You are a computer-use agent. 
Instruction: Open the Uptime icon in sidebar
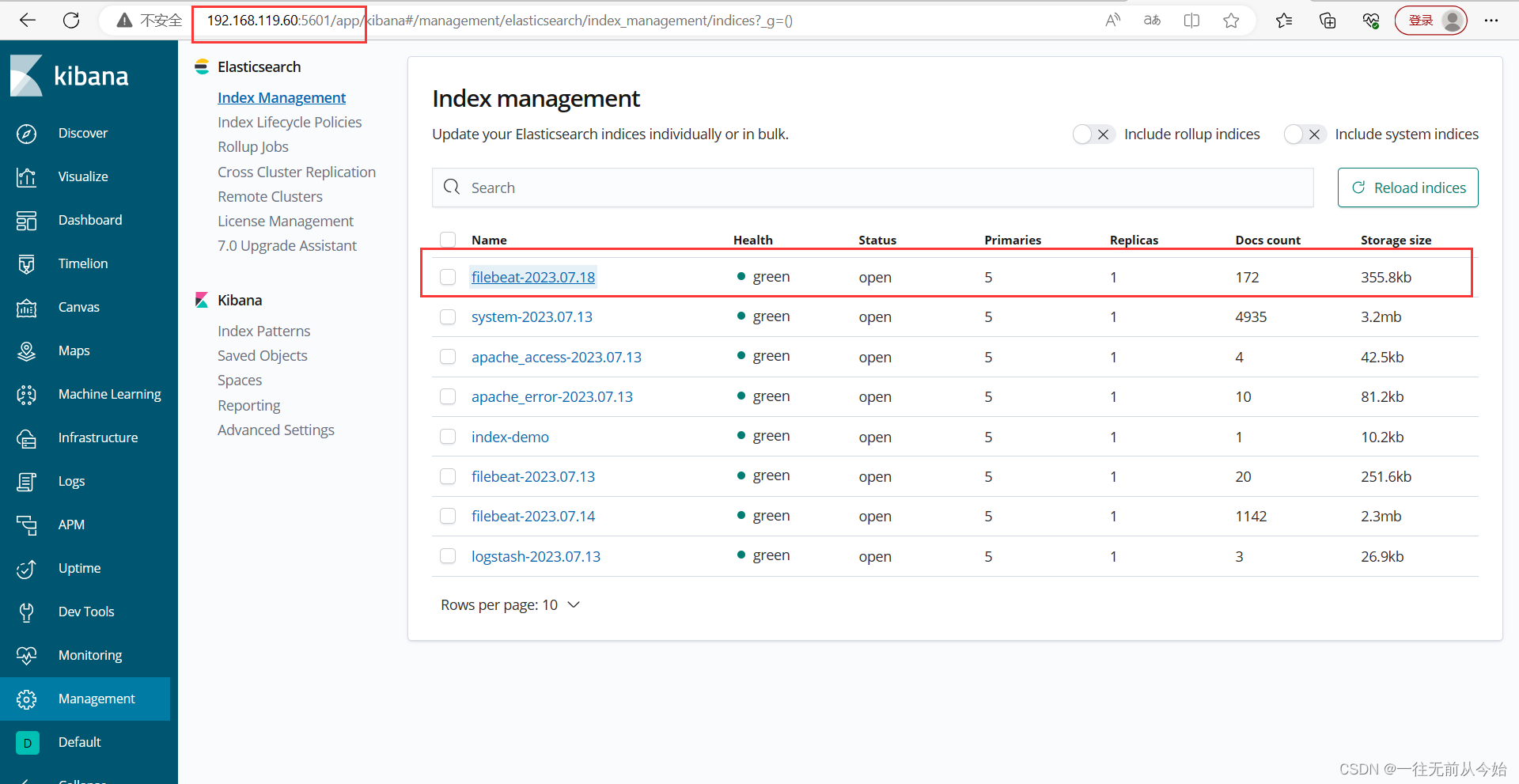(27, 569)
